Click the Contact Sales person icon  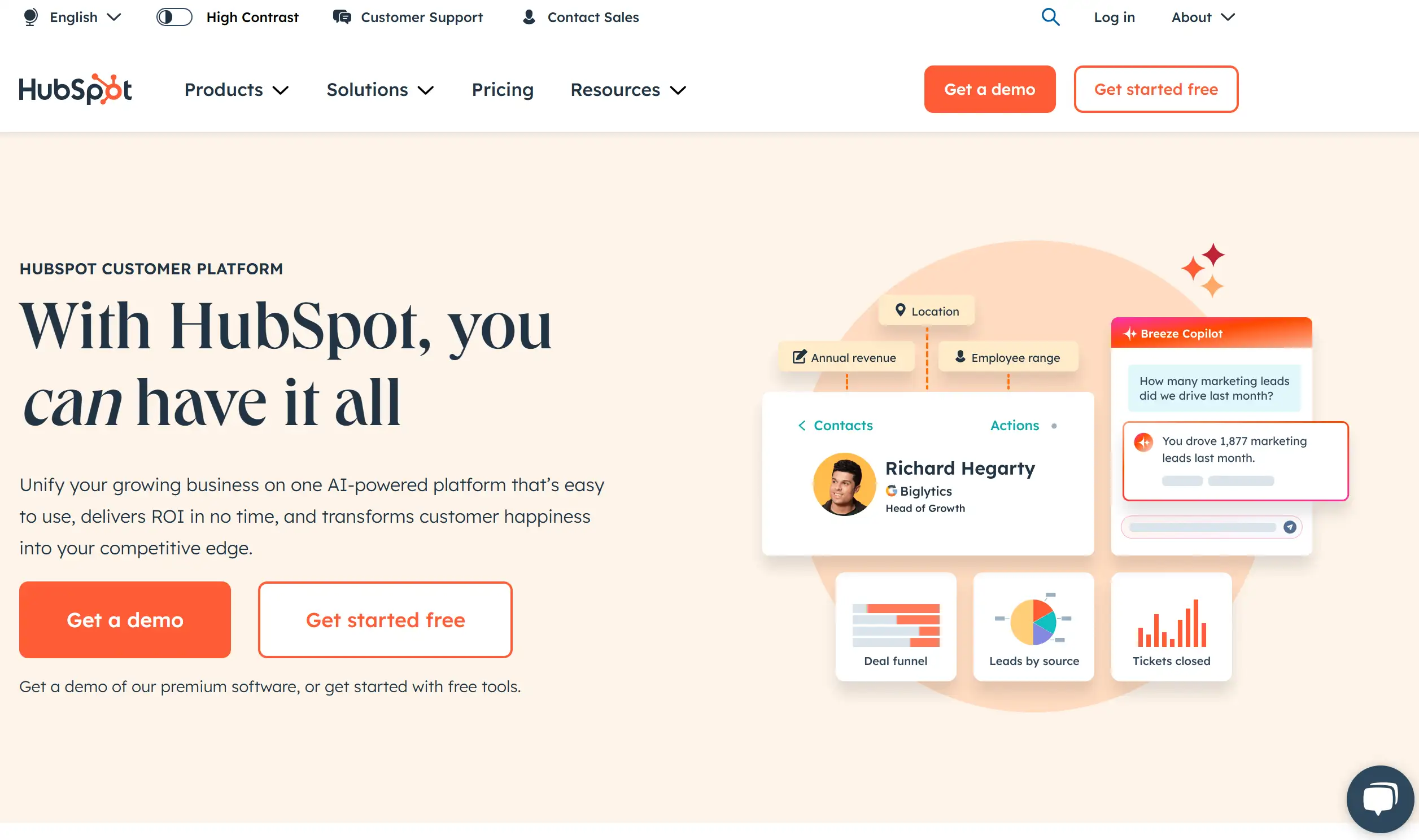coord(527,17)
